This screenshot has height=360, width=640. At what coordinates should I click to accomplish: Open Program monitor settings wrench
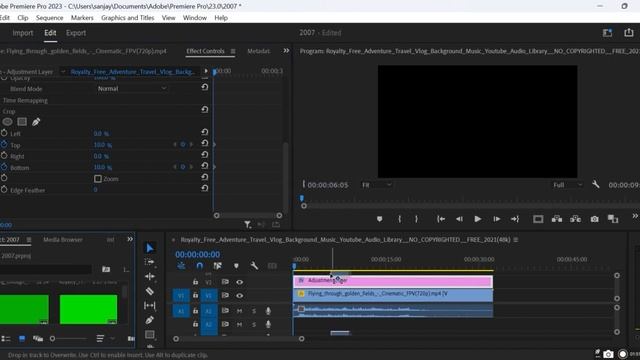596,184
